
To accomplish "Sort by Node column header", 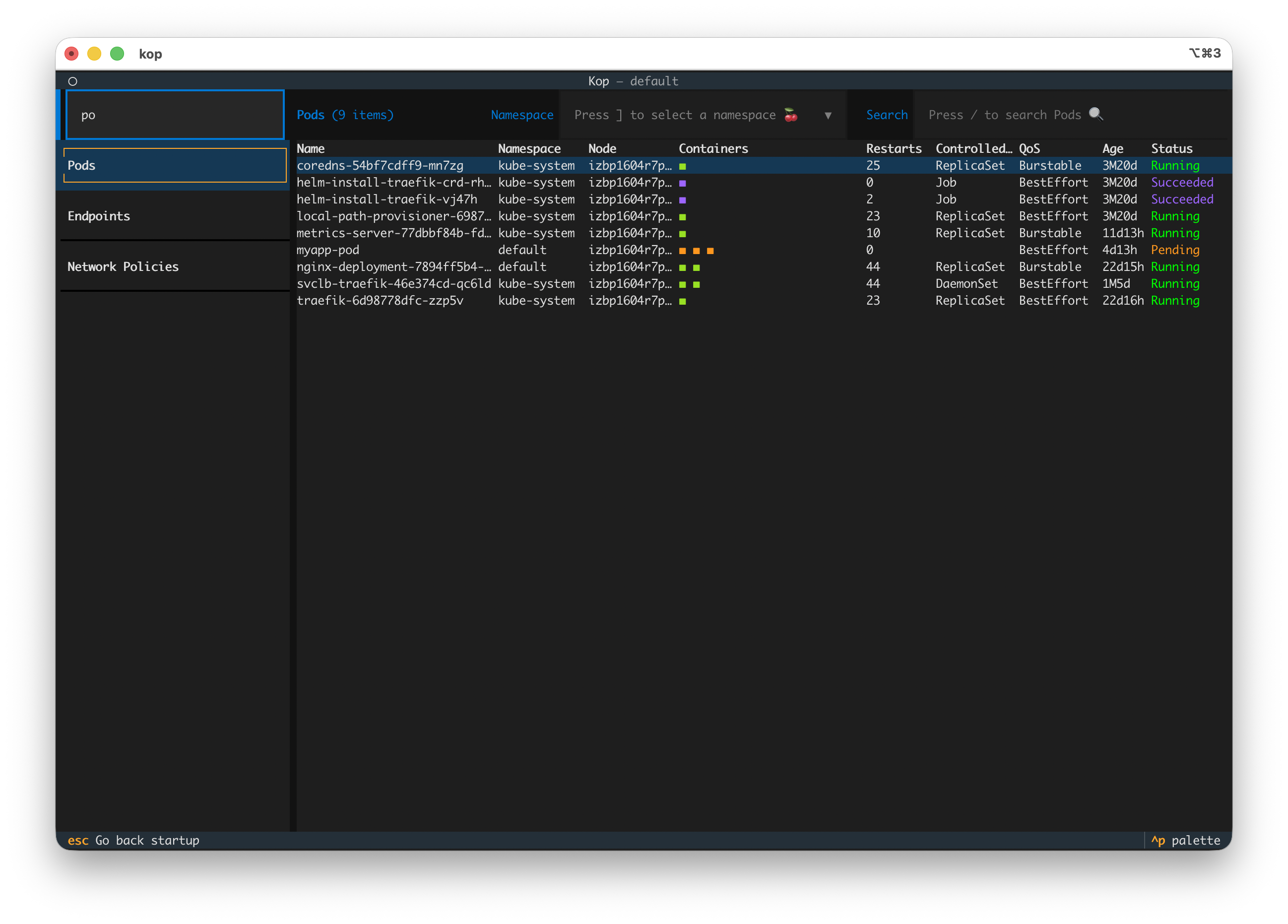I will 602,149.
